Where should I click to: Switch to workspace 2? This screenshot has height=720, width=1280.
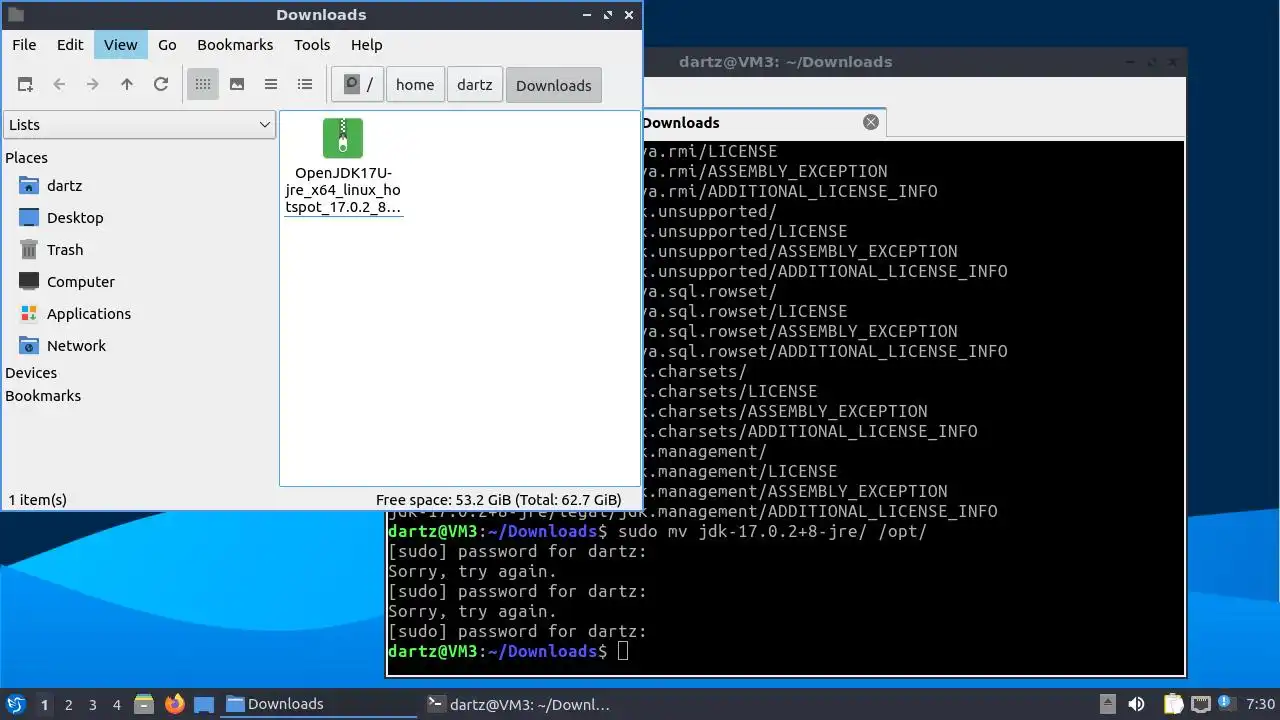69,705
